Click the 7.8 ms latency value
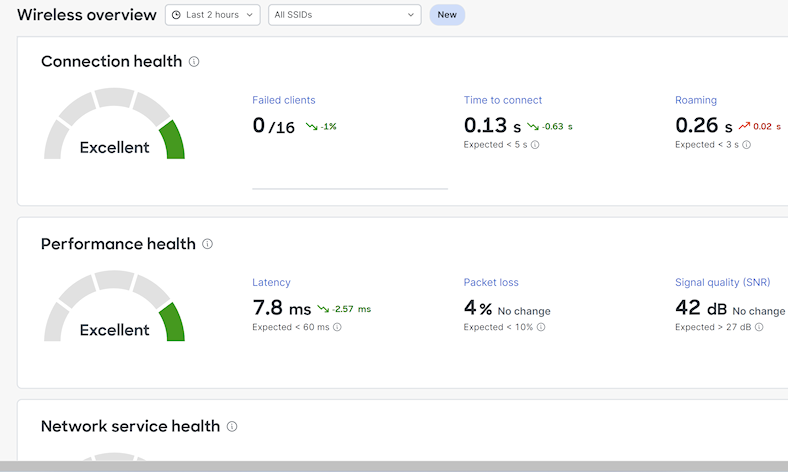 pos(281,308)
